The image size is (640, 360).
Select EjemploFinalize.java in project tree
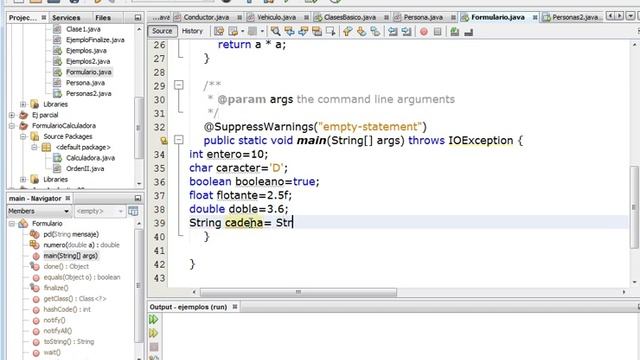[95, 40]
